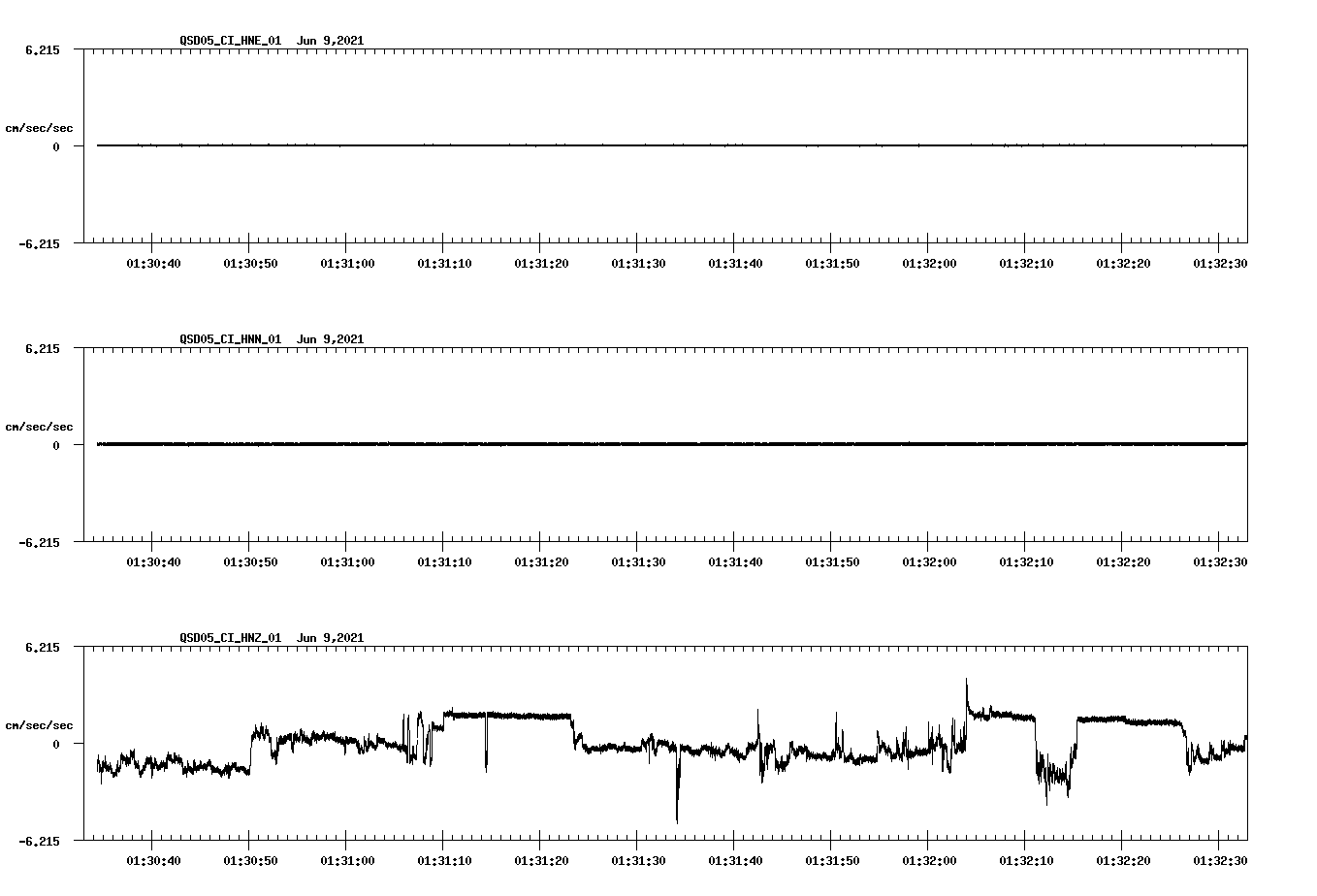Click the QSD05_CI_HNZ_01 plot title
This screenshot has width=1317, height=896.
pos(272,638)
